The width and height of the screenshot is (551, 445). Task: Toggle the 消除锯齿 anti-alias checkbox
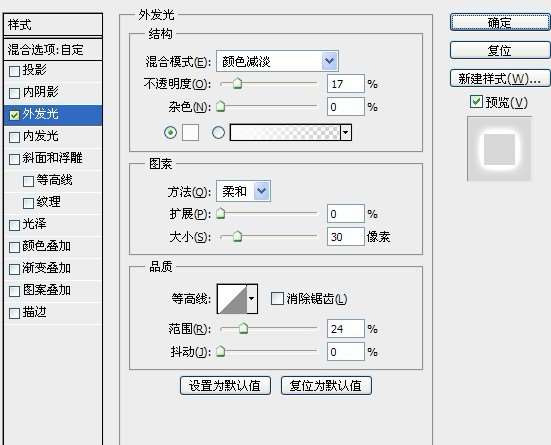point(277,299)
